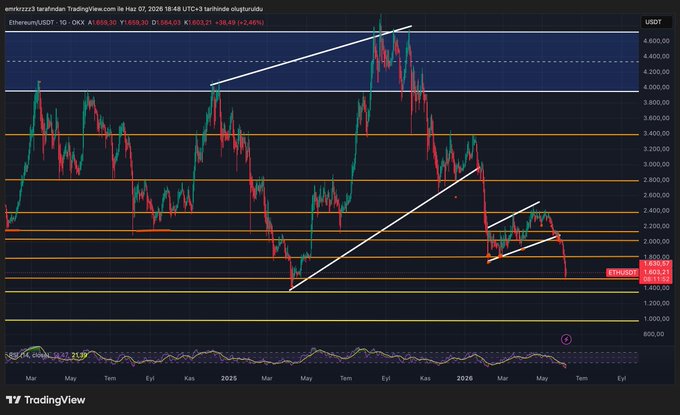Click the RSI (14, close) indicator legend
This screenshot has height=415, width=680.
coord(29,355)
